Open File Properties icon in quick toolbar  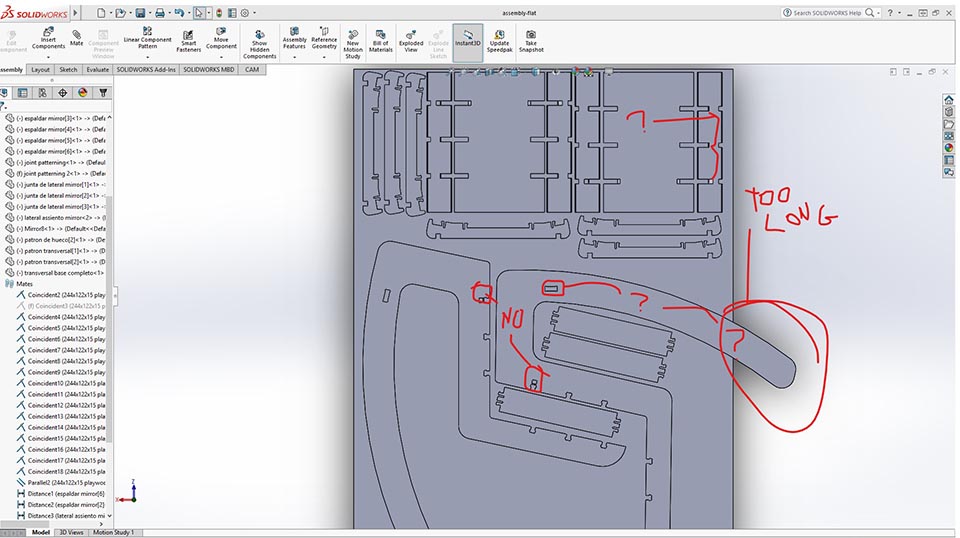tap(232, 12)
